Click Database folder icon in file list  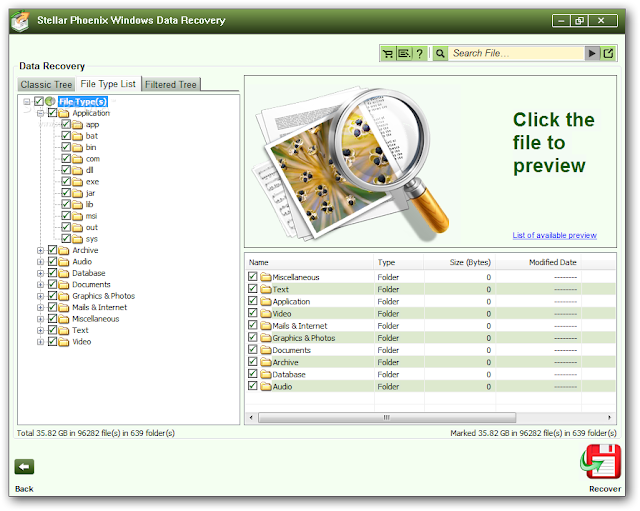[266, 374]
